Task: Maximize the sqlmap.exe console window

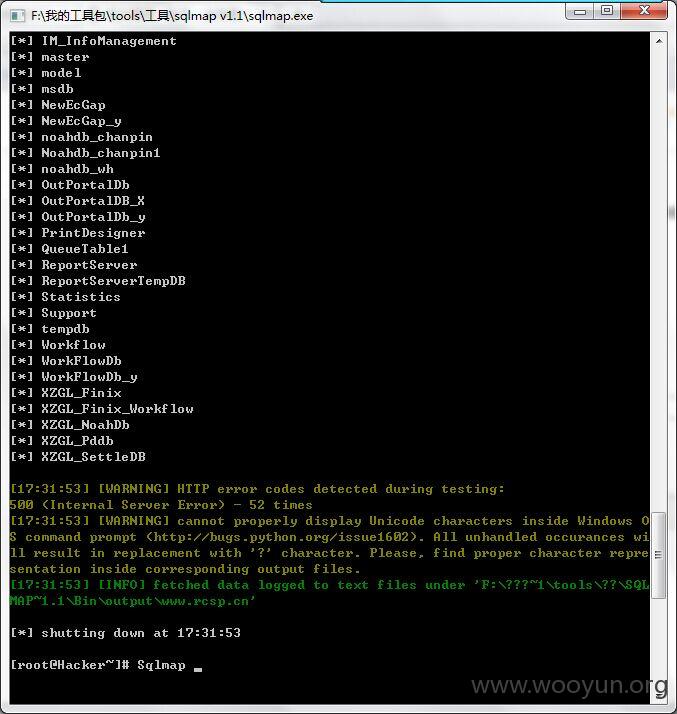Action: pos(607,11)
